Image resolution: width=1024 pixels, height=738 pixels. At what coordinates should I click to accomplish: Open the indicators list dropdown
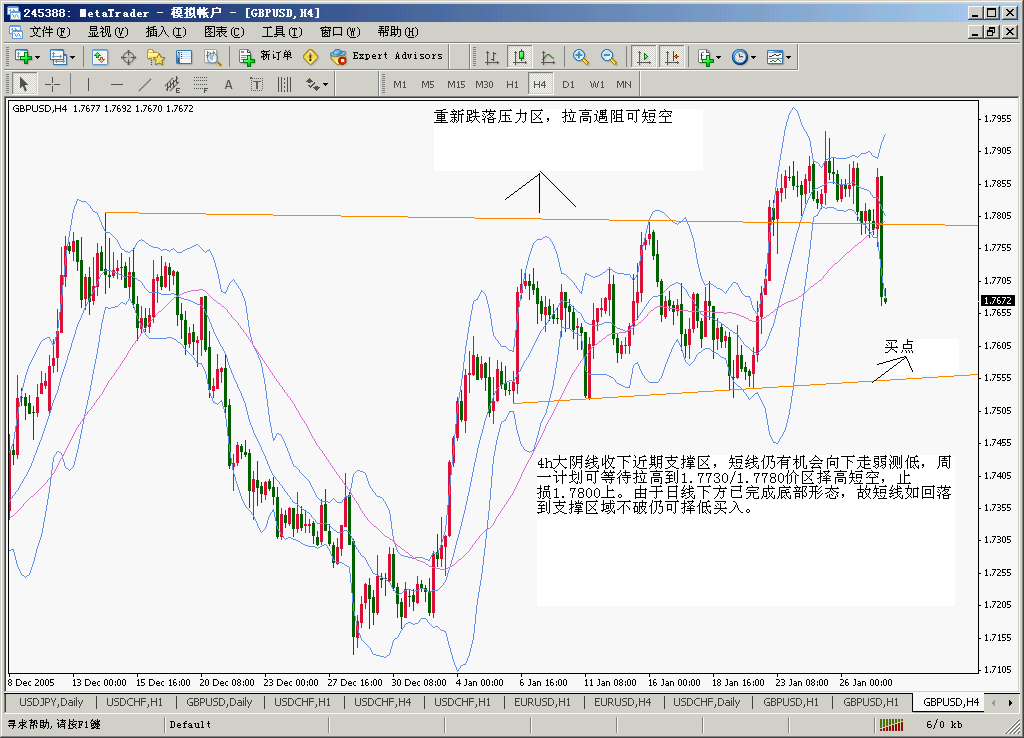[709, 57]
